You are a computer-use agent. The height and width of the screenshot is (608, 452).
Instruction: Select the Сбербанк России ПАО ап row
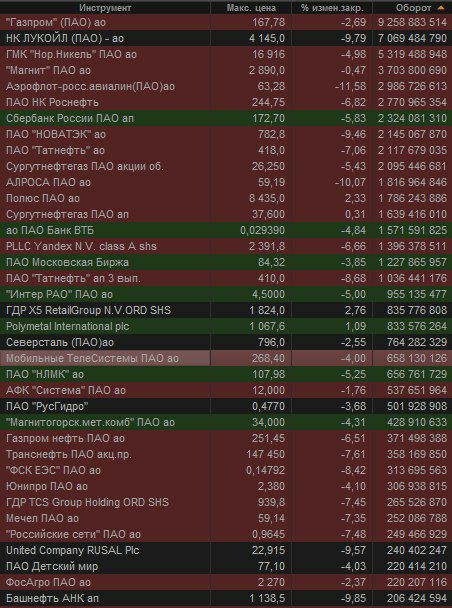coord(226,118)
